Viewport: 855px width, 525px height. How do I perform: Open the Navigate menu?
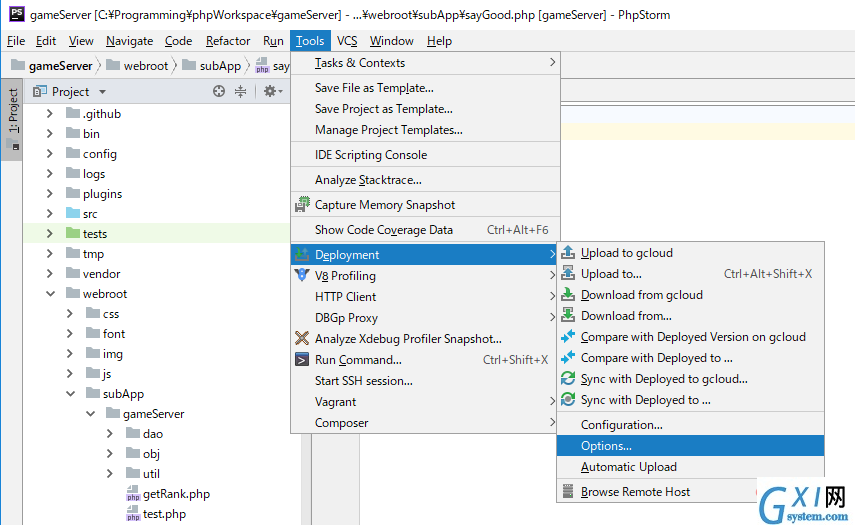(129, 41)
